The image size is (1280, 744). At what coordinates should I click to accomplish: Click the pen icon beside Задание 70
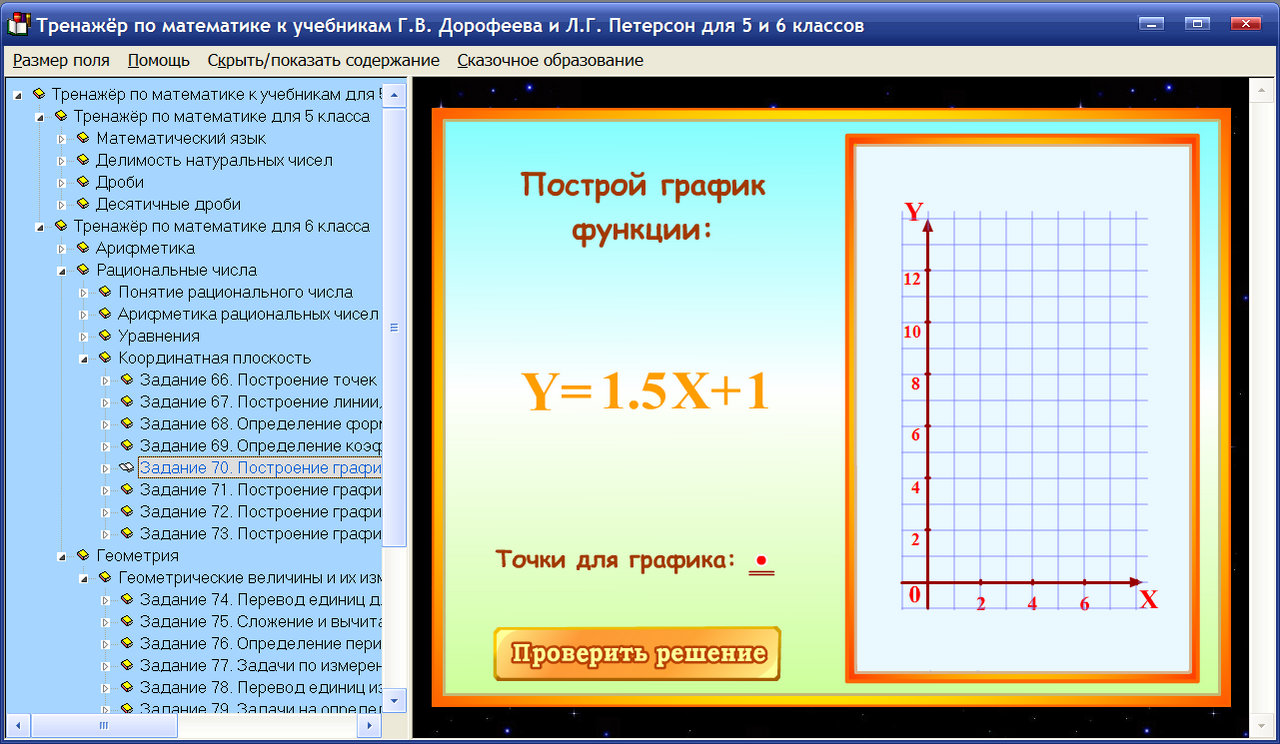tap(125, 467)
